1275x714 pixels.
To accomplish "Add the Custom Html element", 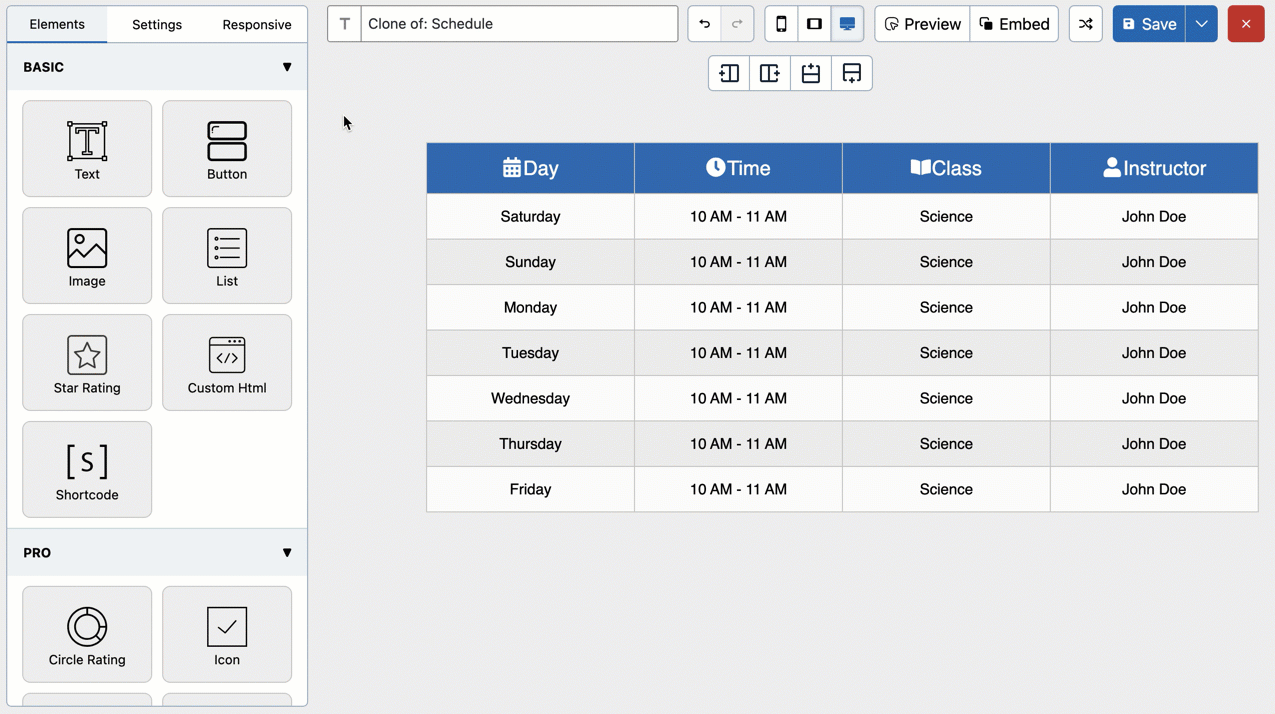I will pos(227,363).
